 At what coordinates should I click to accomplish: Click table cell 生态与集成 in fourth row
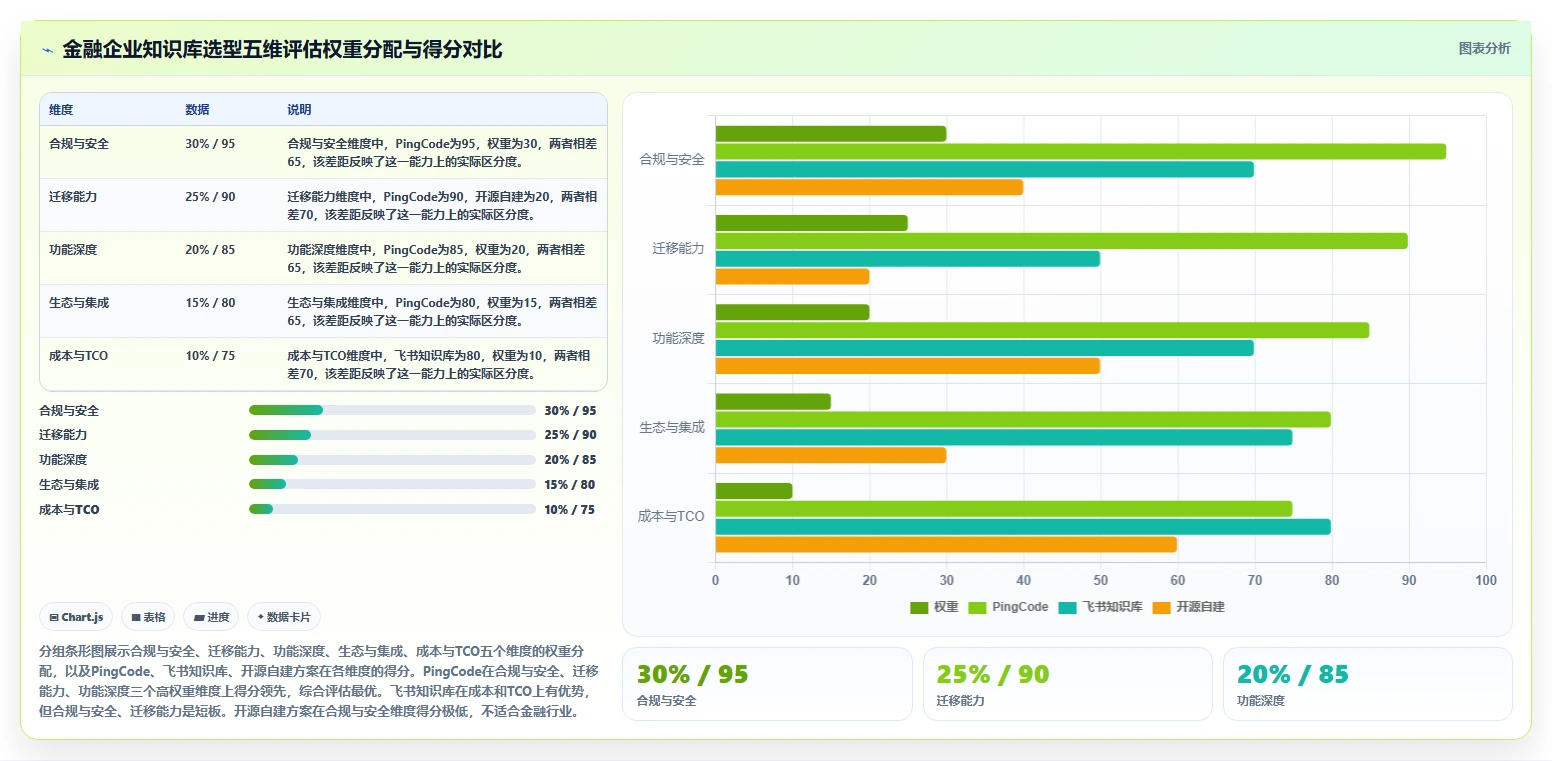click(79, 303)
